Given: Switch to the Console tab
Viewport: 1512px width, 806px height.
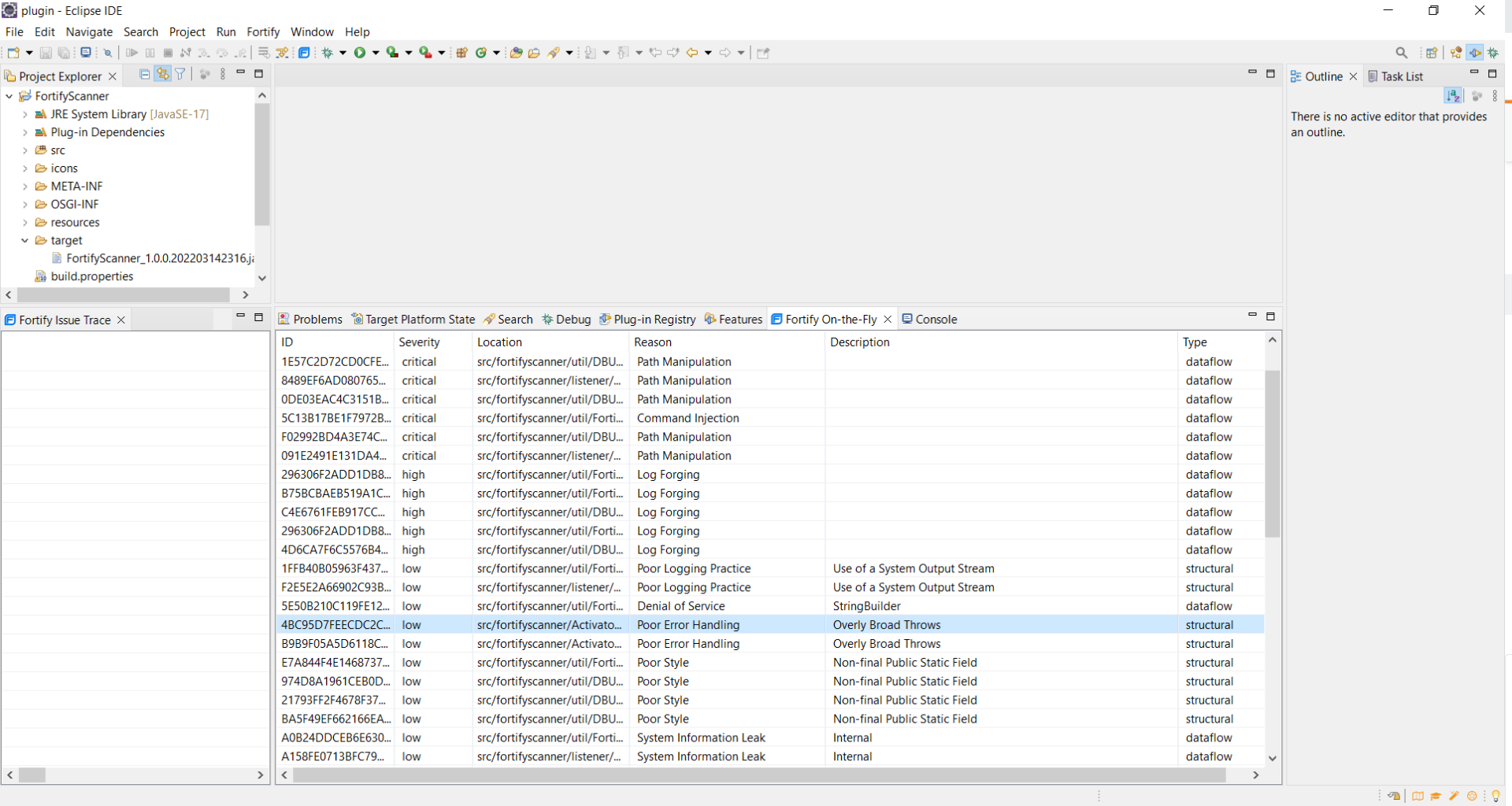Looking at the screenshot, I should 929,319.
